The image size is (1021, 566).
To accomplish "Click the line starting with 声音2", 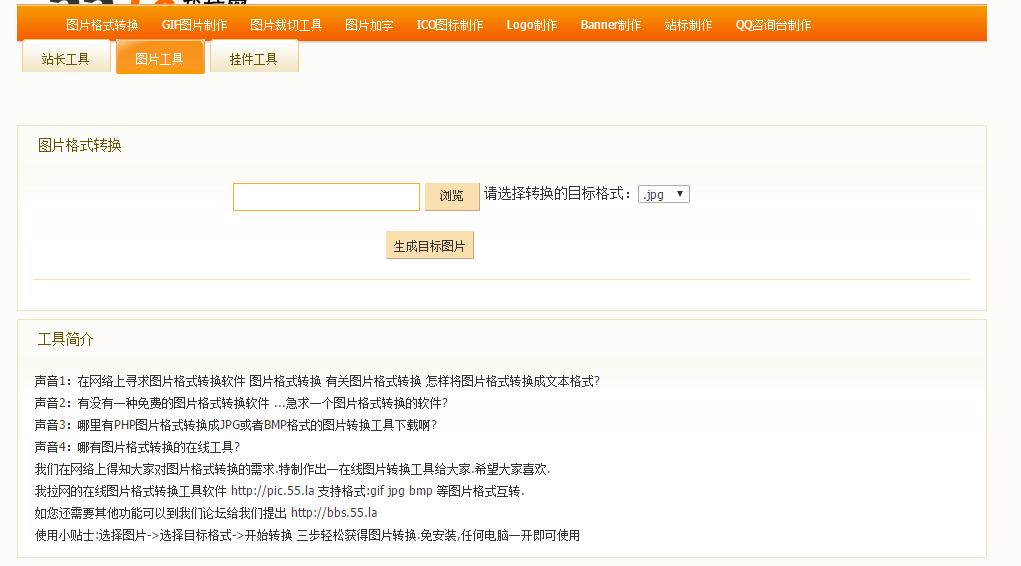I will click(x=241, y=403).
